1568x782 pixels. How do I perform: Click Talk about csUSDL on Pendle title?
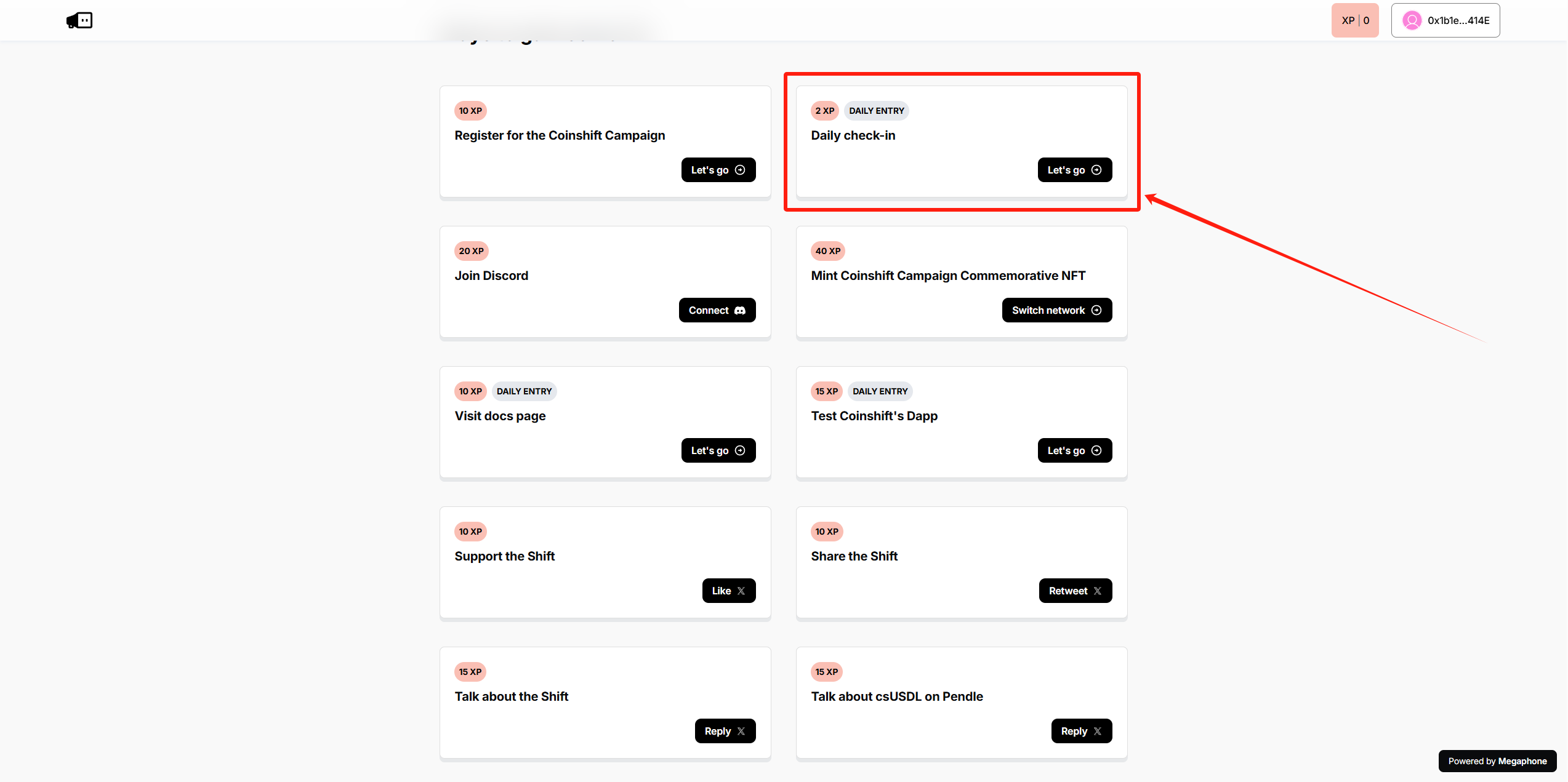[897, 696]
